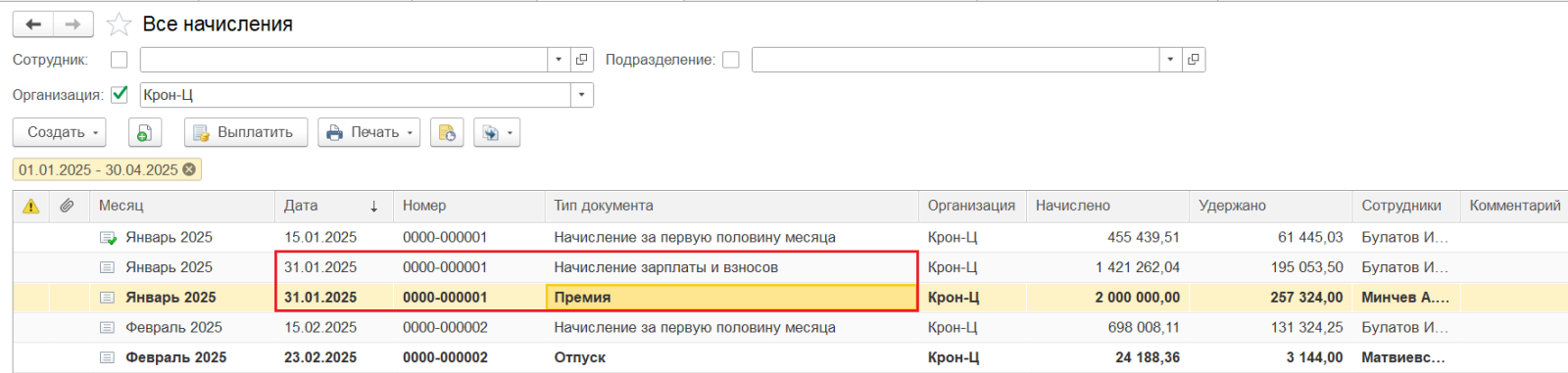Click posted document icon in 15.01.2025 row

click(x=108, y=237)
